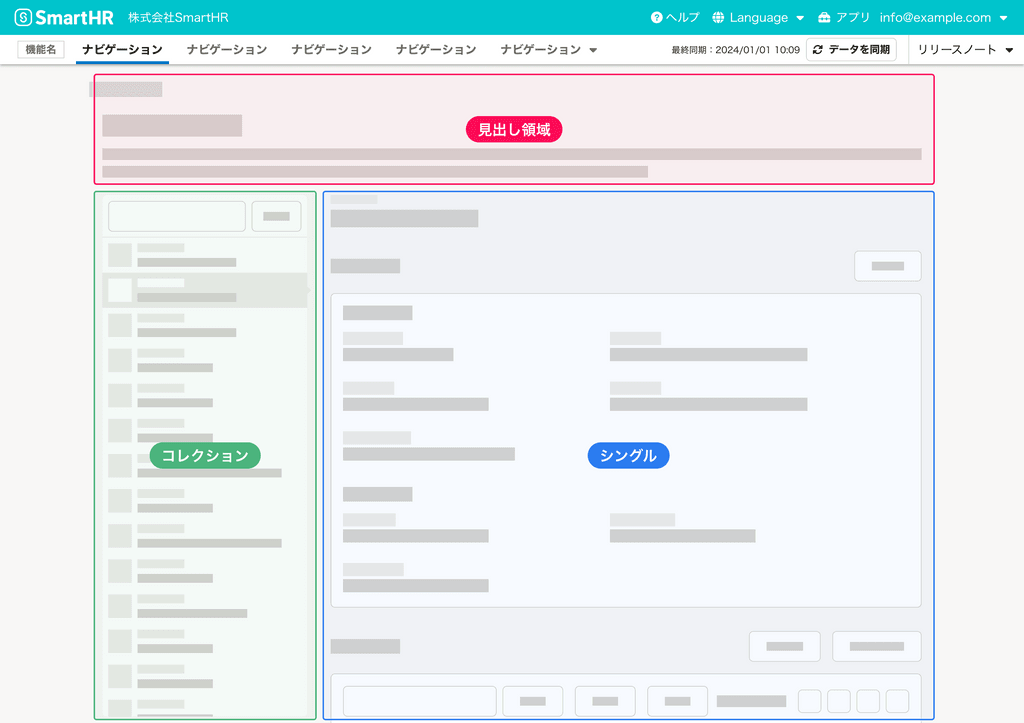
Task: Select the active first ナビゲーション tab
Action: pos(122,48)
